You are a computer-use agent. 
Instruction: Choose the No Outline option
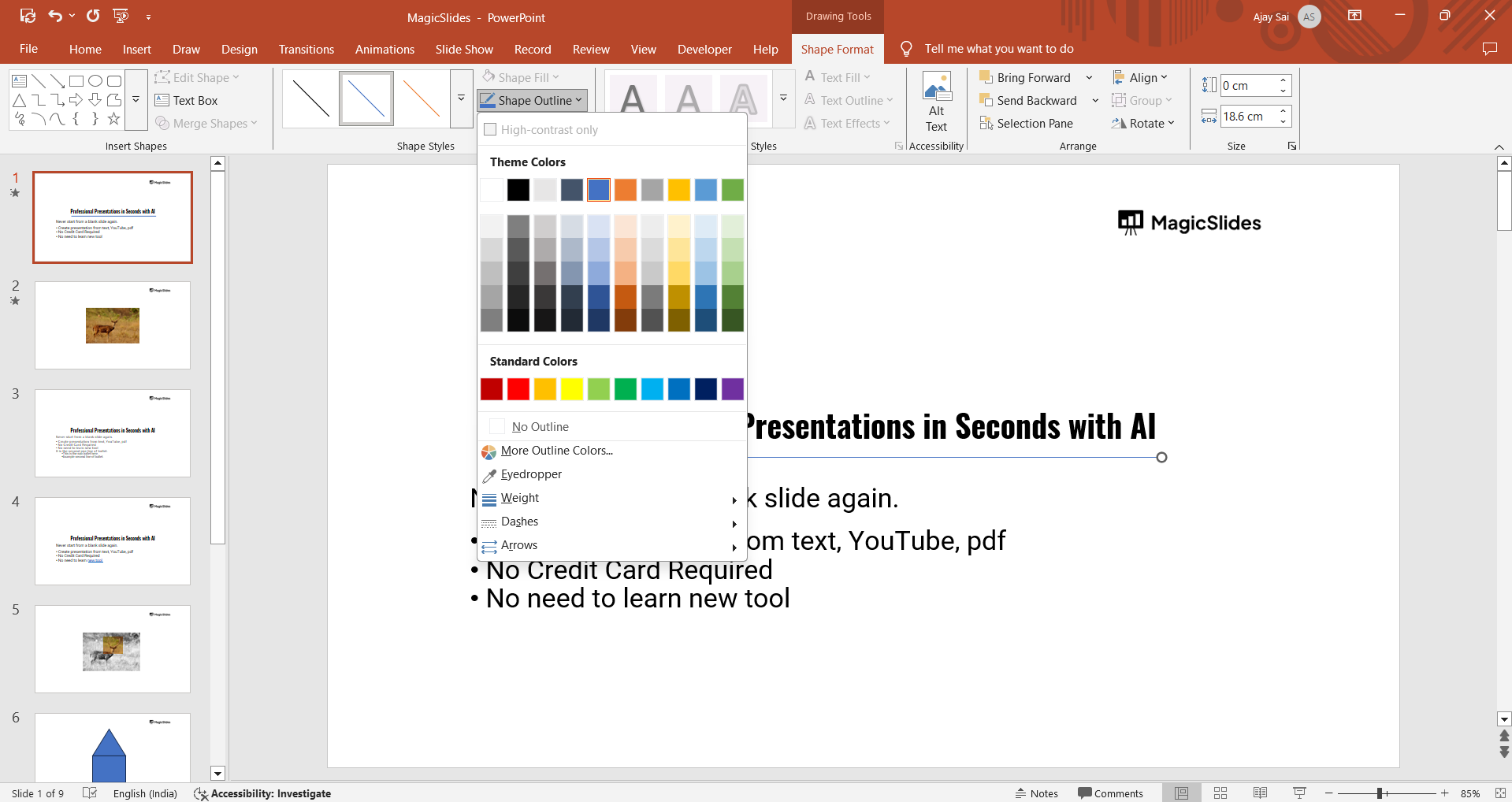tap(540, 427)
